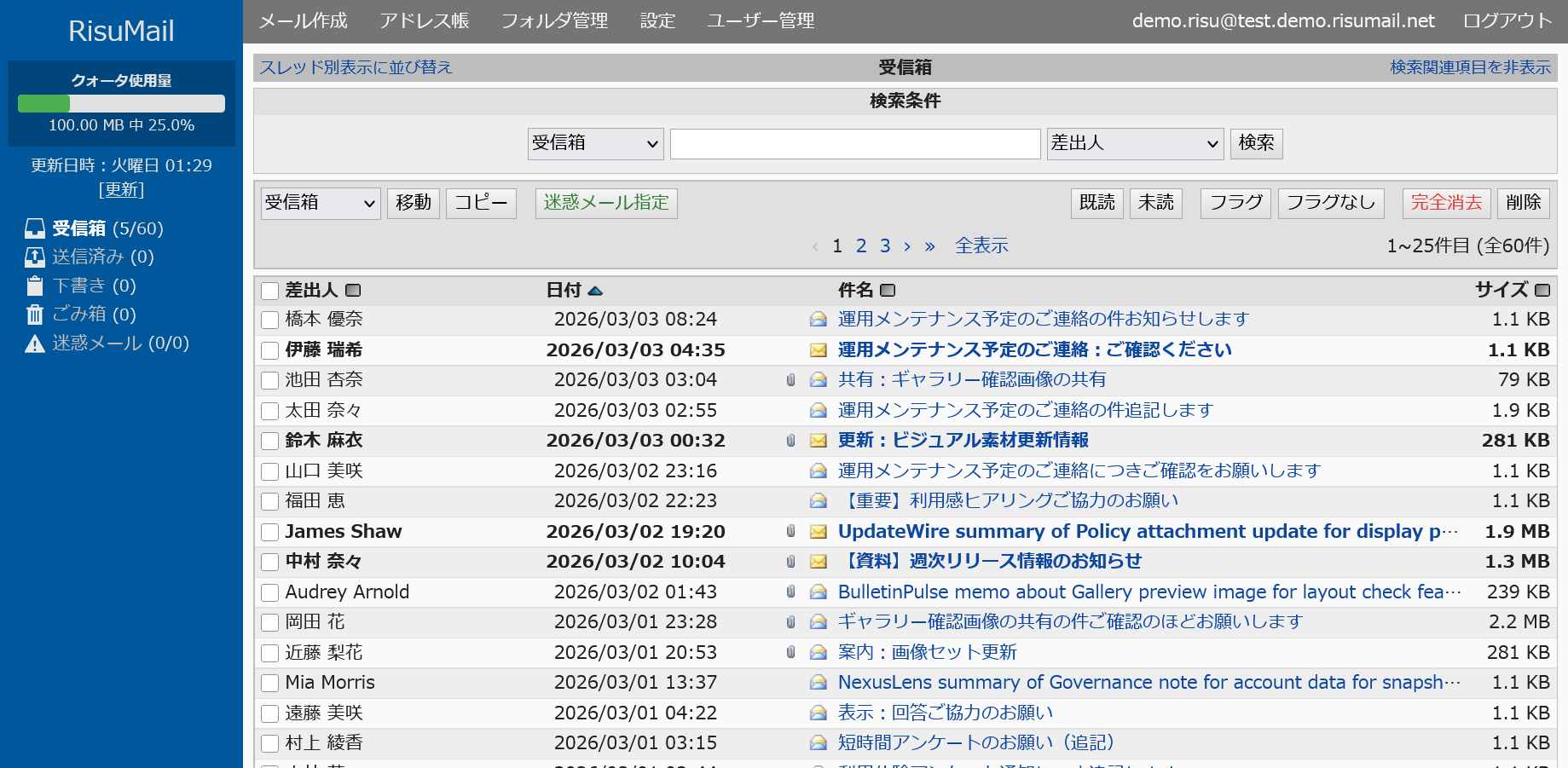Toggle the select-all checkbox in header row
The image size is (1568, 768).
(x=270, y=292)
